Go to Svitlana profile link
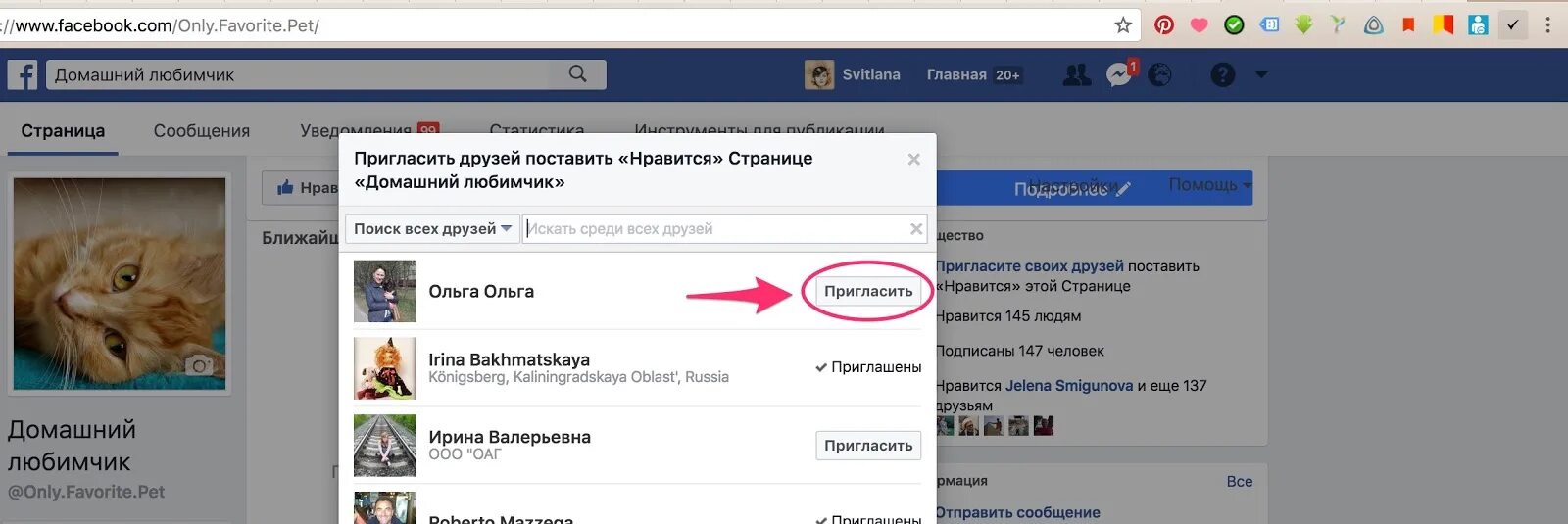The height and width of the screenshot is (524, 1568). (871, 74)
